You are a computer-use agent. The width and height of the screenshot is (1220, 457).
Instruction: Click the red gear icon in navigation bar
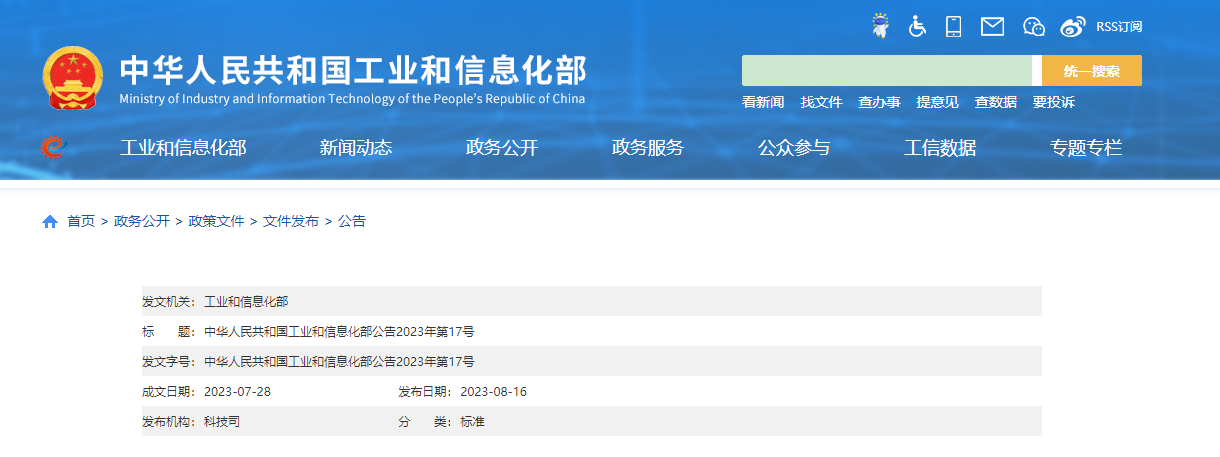(x=53, y=148)
